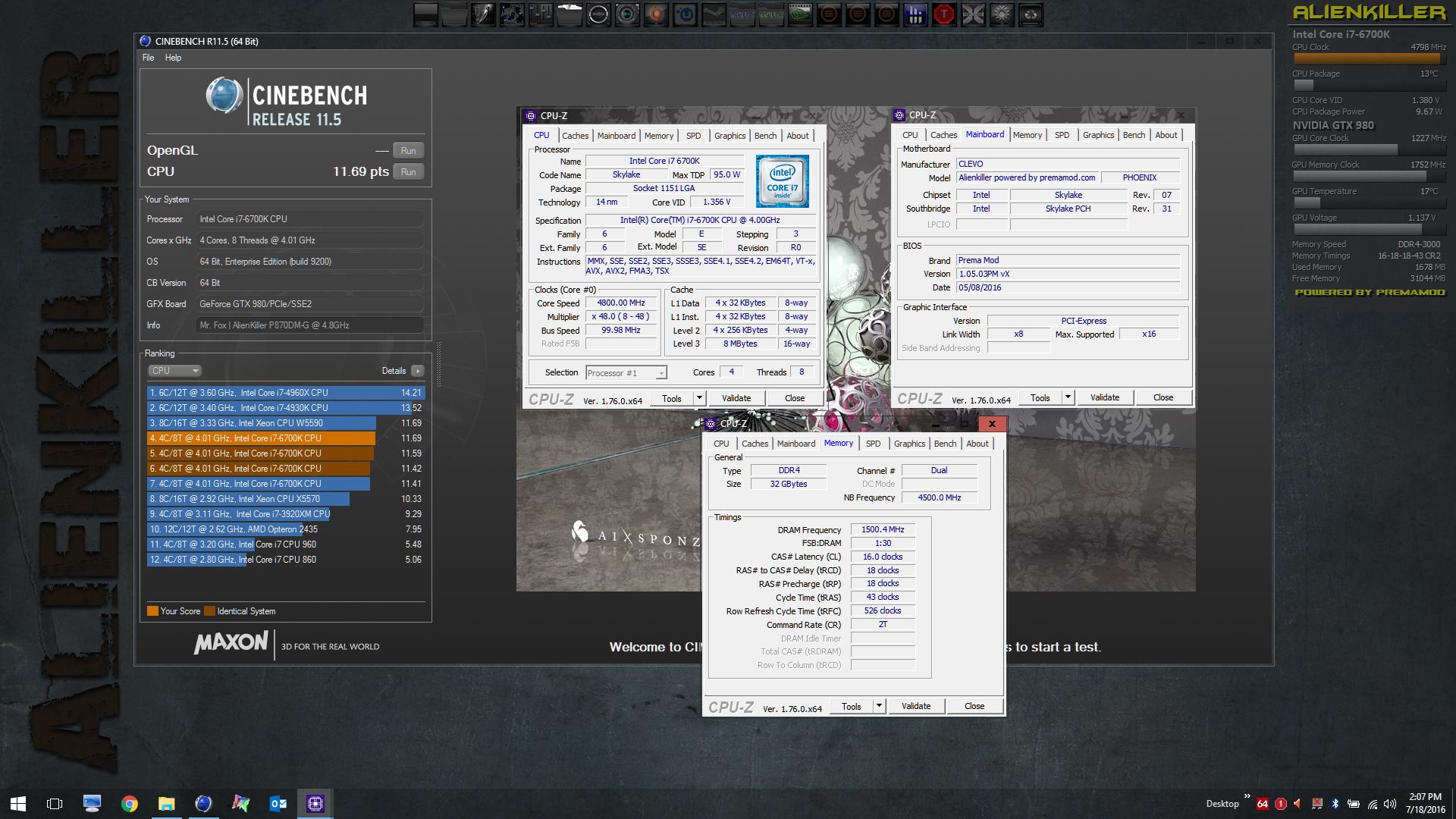Launch Google Chrome from the taskbar
This screenshot has height=819, width=1456.
click(129, 803)
